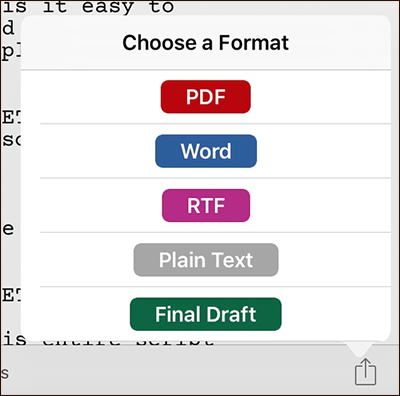400x396 pixels.
Task: Click the popover arrow above share icon
Action: pos(362,349)
